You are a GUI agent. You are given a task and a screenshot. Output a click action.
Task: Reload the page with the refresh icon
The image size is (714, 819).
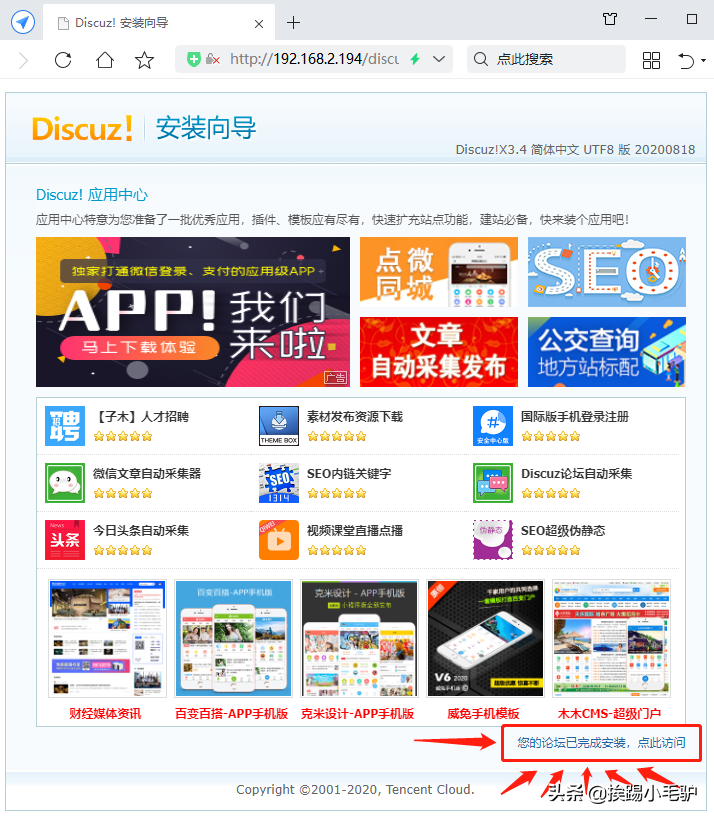63,60
